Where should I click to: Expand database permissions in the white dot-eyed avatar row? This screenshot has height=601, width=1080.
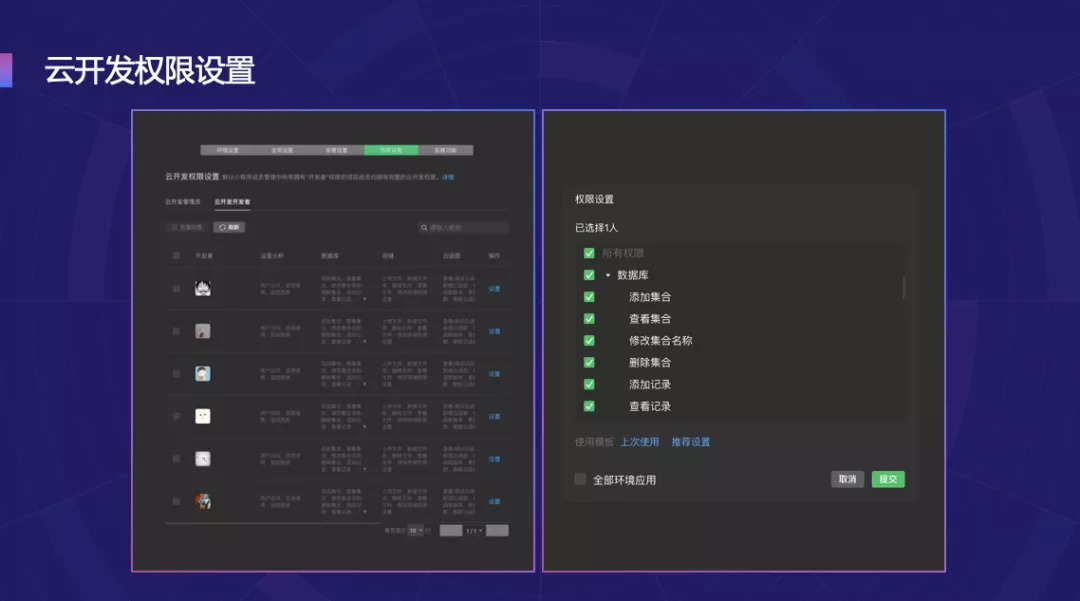364,427
